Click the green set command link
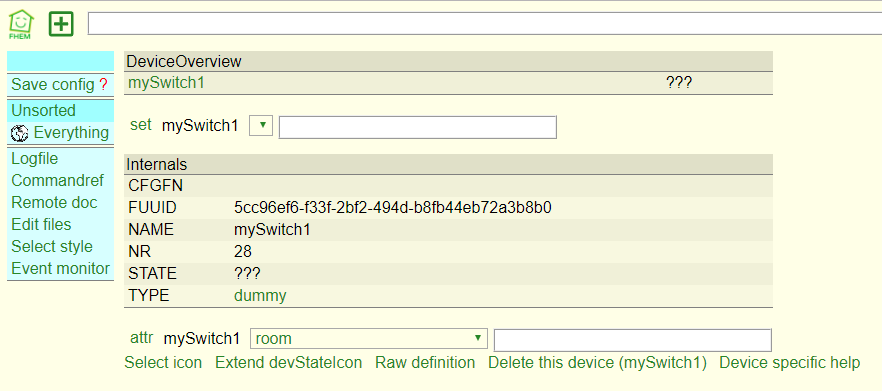 pos(141,125)
